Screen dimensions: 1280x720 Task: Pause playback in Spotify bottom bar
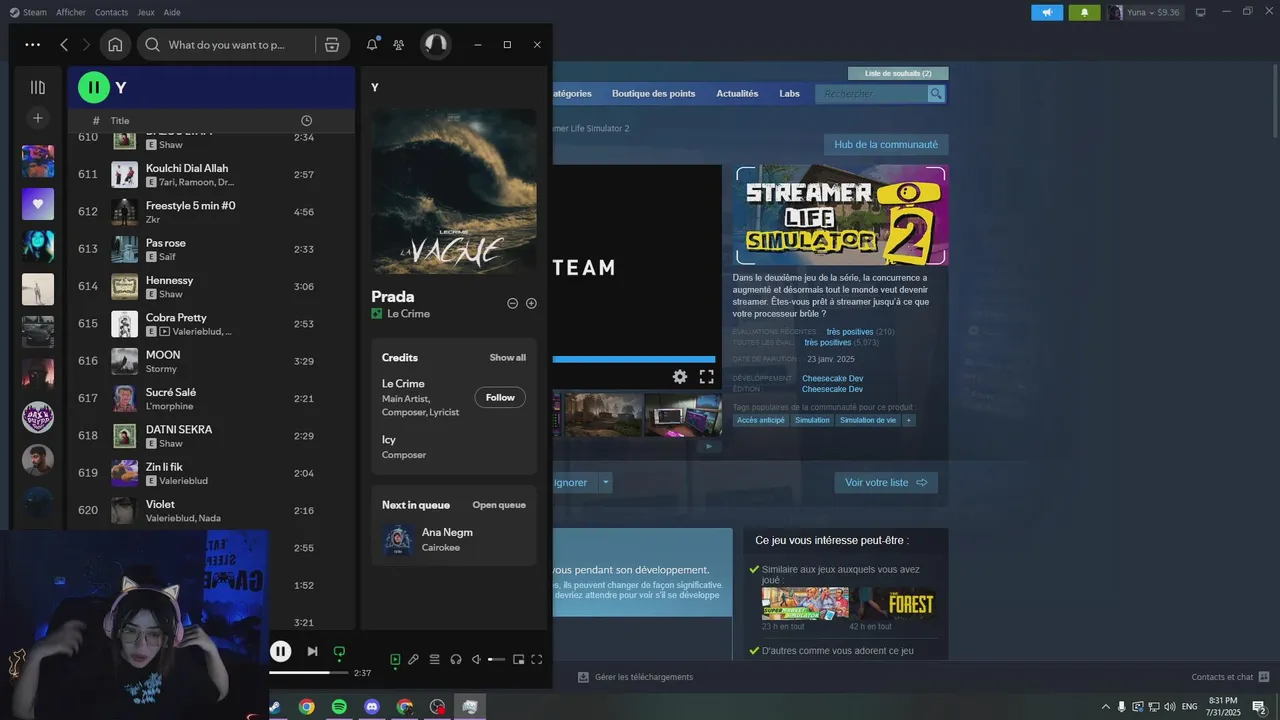click(x=281, y=652)
